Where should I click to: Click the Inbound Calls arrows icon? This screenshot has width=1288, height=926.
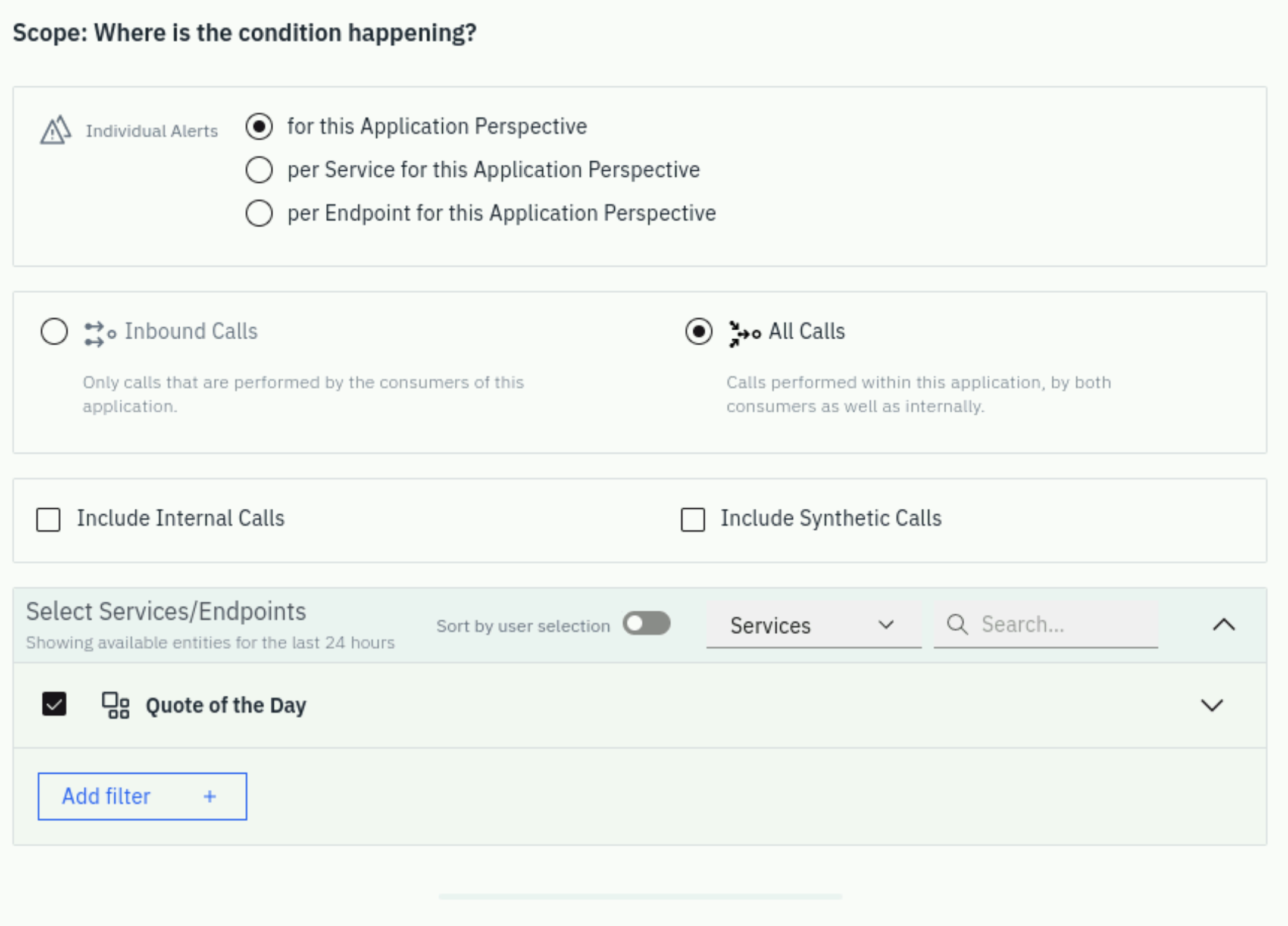tap(99, 334)
